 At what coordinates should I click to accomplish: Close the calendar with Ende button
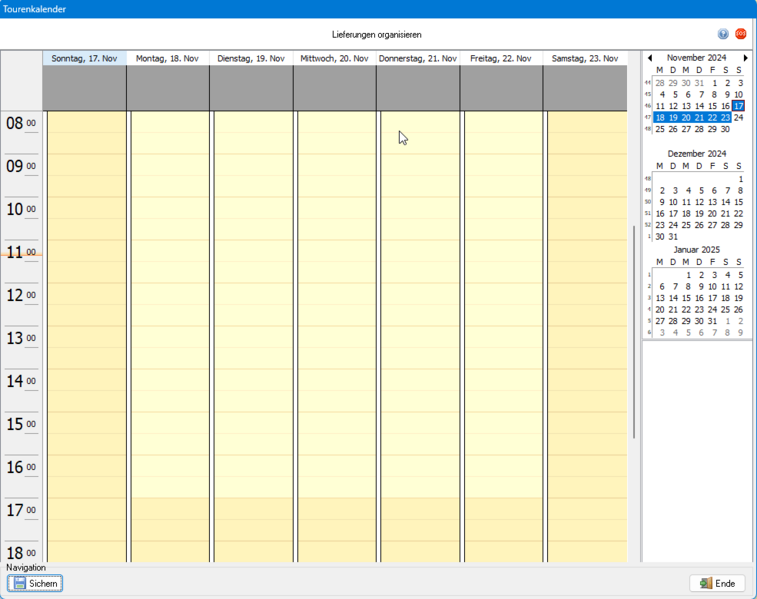coord(717,583)
